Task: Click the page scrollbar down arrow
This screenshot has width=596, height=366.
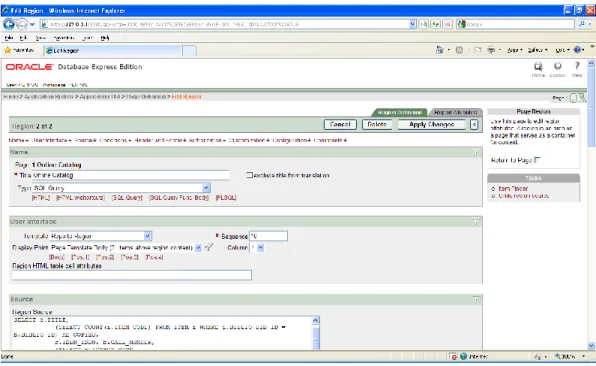Action: 591,345
